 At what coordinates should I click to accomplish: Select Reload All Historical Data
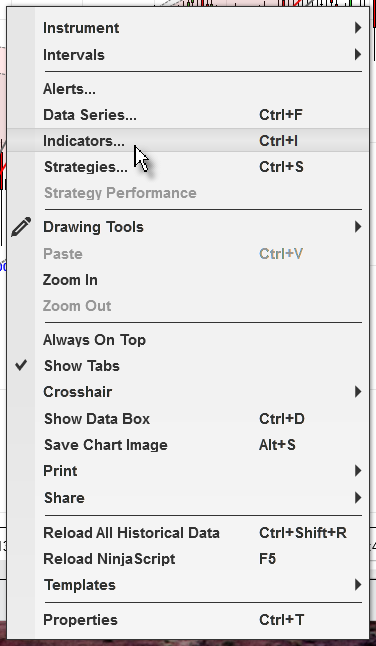pos(188,533)
